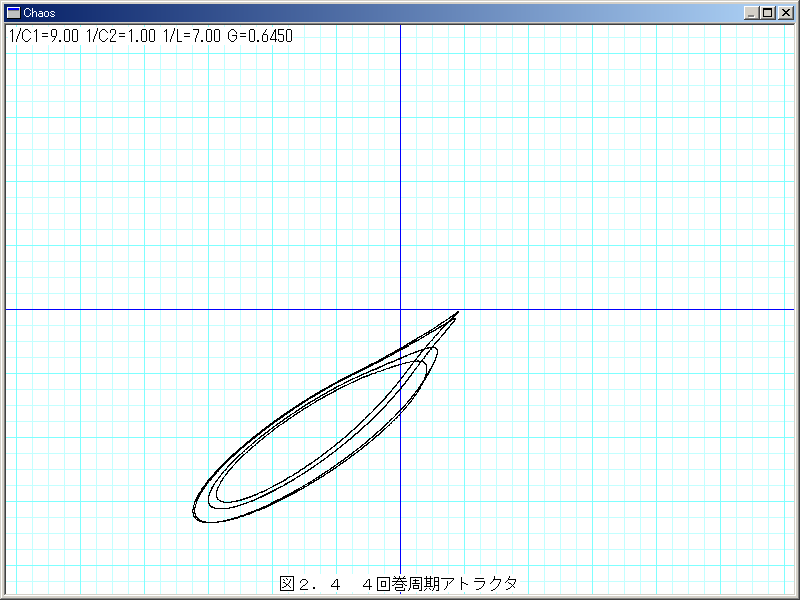Click the attractor curve's pointed tip
This screenshot has width=800, height=600.
(x=458, y=312)
